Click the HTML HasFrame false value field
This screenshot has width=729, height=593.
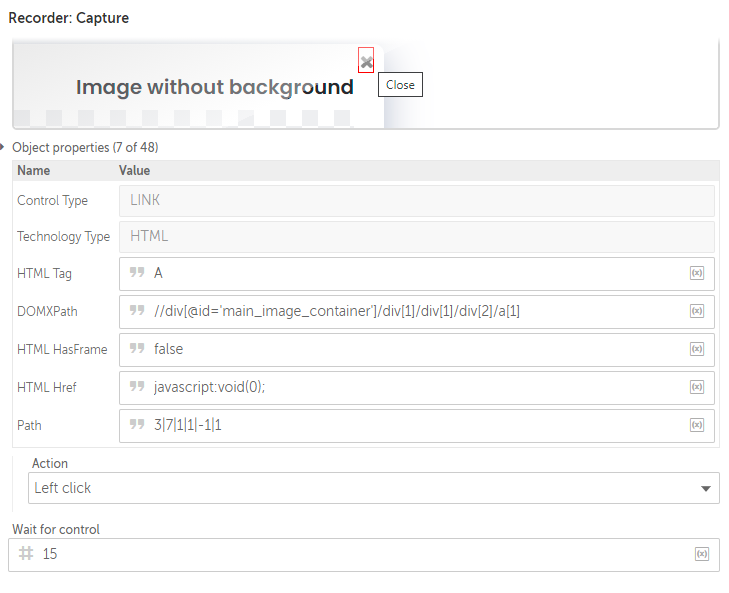coord(417,349)
